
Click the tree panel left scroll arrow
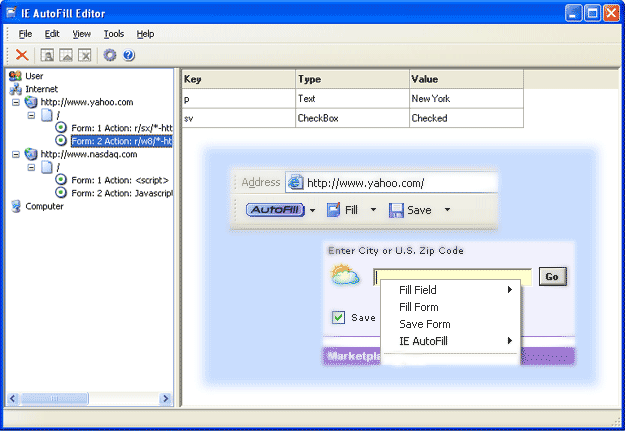click(x=12, y=398)
